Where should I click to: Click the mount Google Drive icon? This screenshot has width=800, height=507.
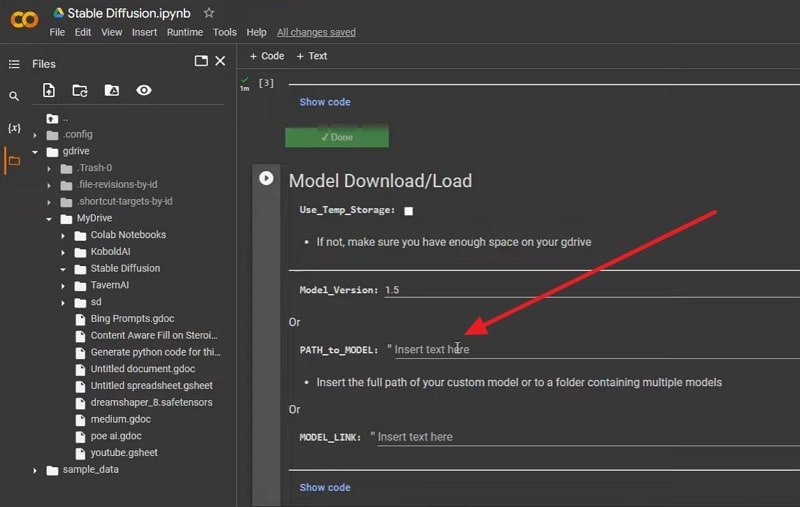click(112, 90)
